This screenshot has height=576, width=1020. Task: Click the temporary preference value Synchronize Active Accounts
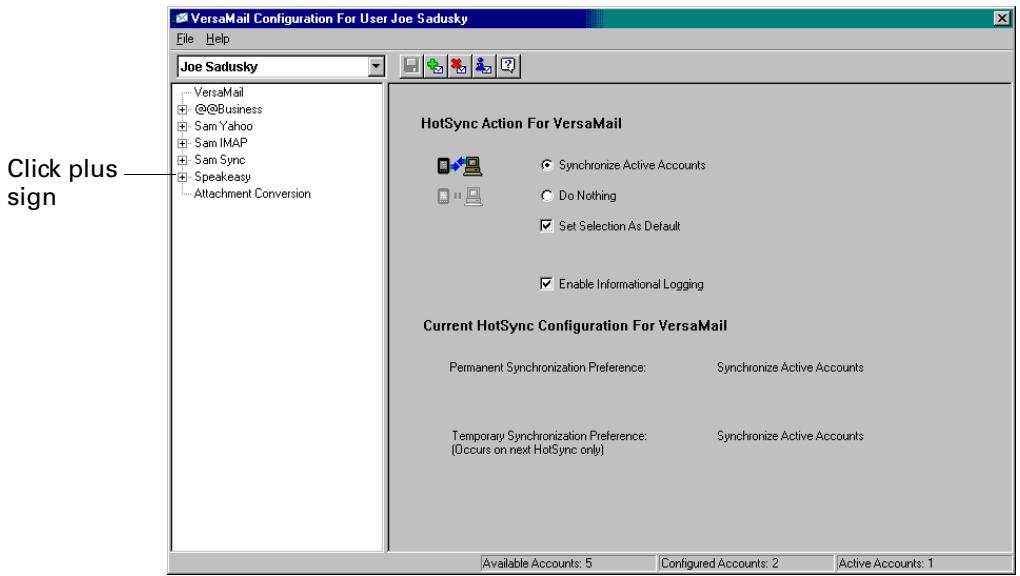tap(790, 436)
